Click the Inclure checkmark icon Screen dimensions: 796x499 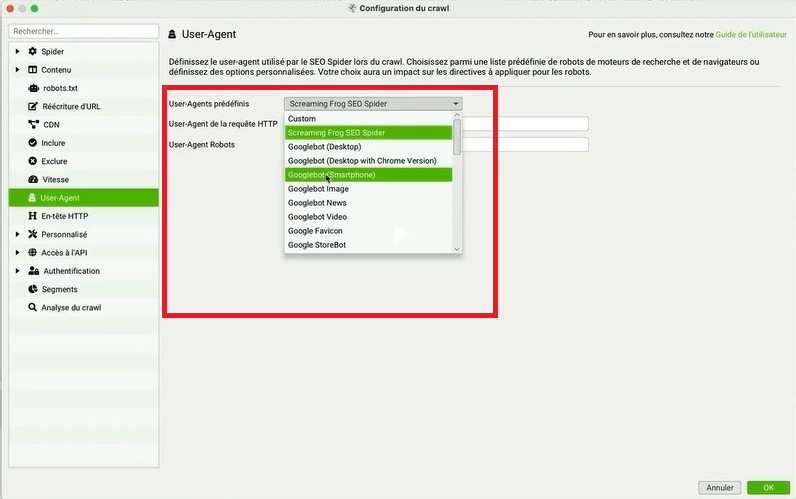[32, 143]
